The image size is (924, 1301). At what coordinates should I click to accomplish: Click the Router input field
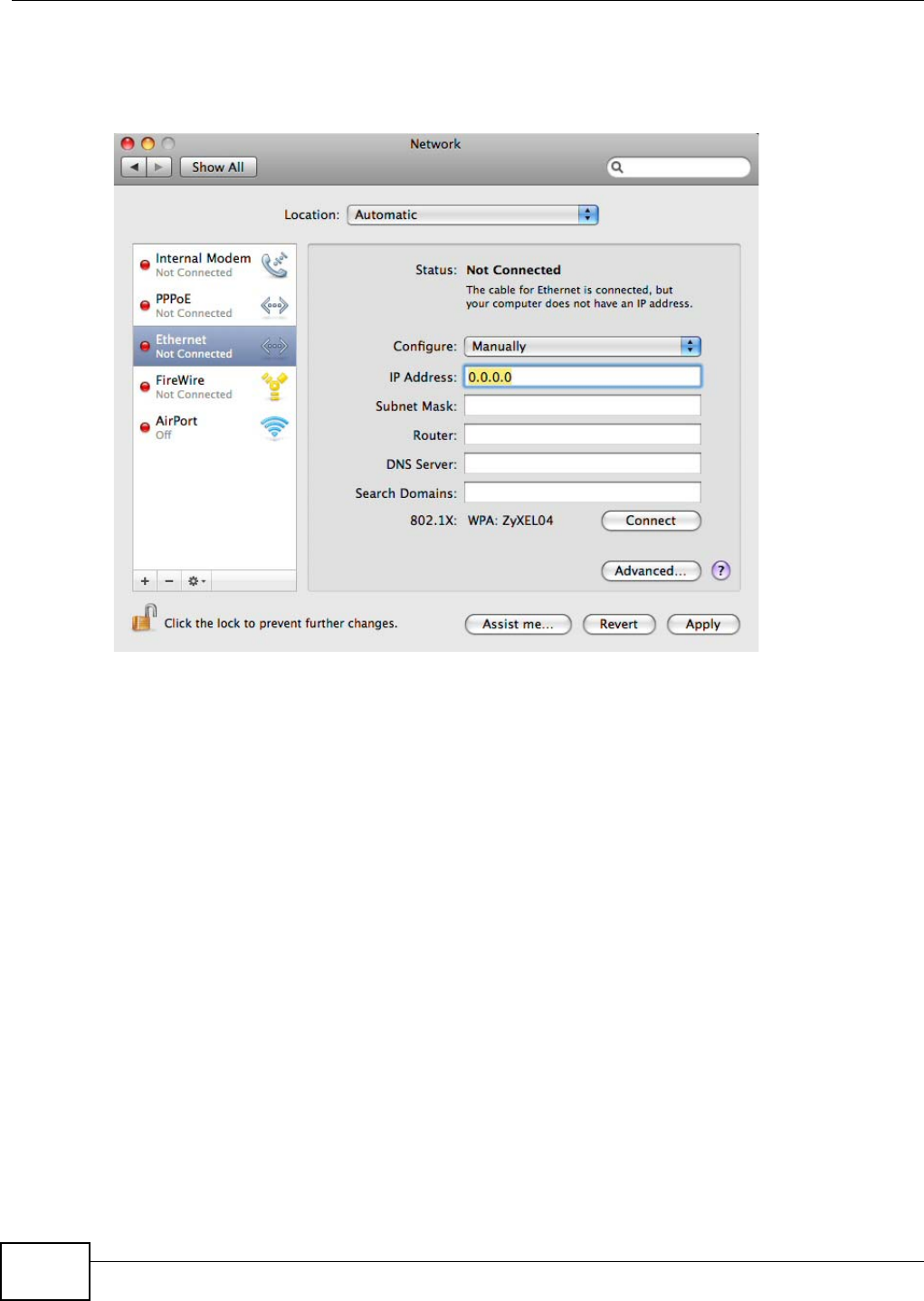[583, 435]
